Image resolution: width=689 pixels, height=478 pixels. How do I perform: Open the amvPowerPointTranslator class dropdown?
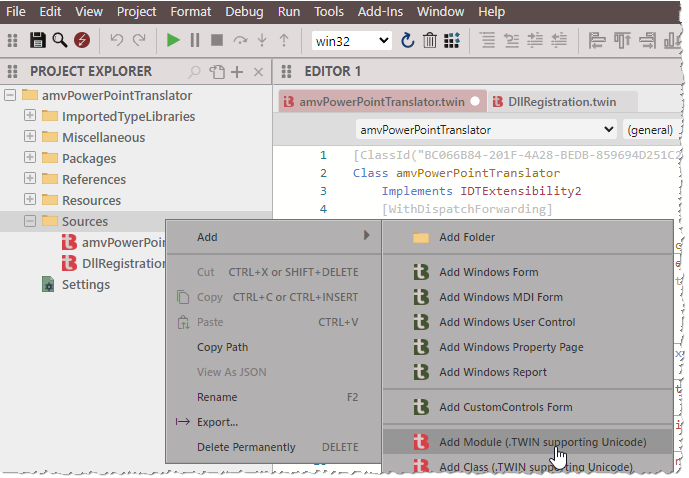click(486, 130)
